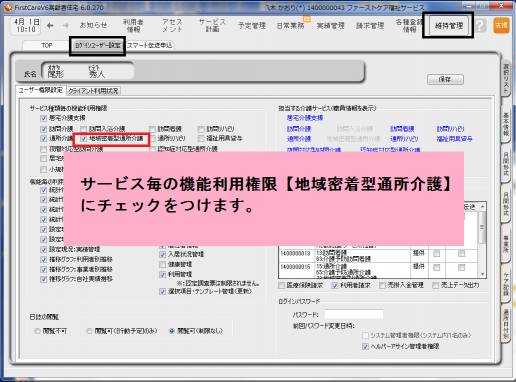Viewport: 516px width, 382px height.
Task: Open the サービス計画 menu
Action: [212, 26]
